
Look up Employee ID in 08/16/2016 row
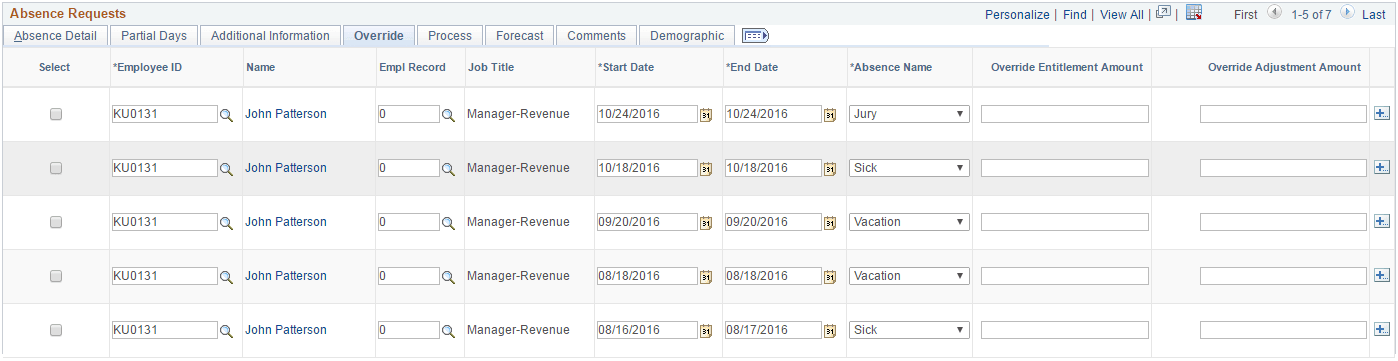pos(227,331)
